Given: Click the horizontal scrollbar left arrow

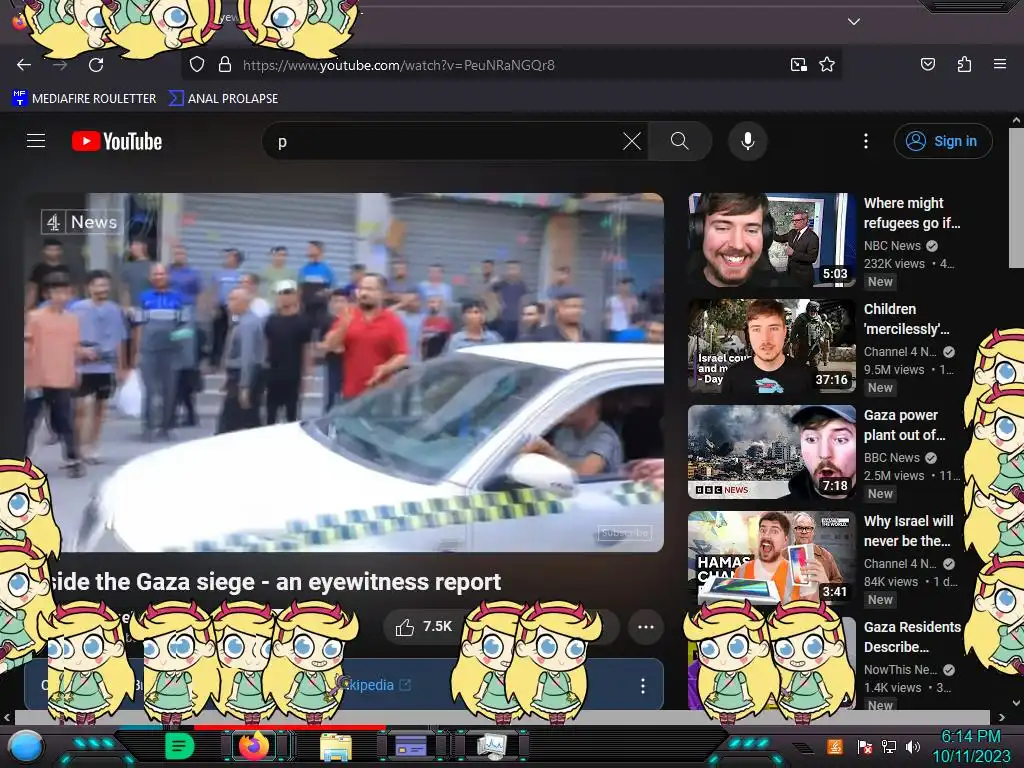Looking at the screenshot, I should [7, 718].
